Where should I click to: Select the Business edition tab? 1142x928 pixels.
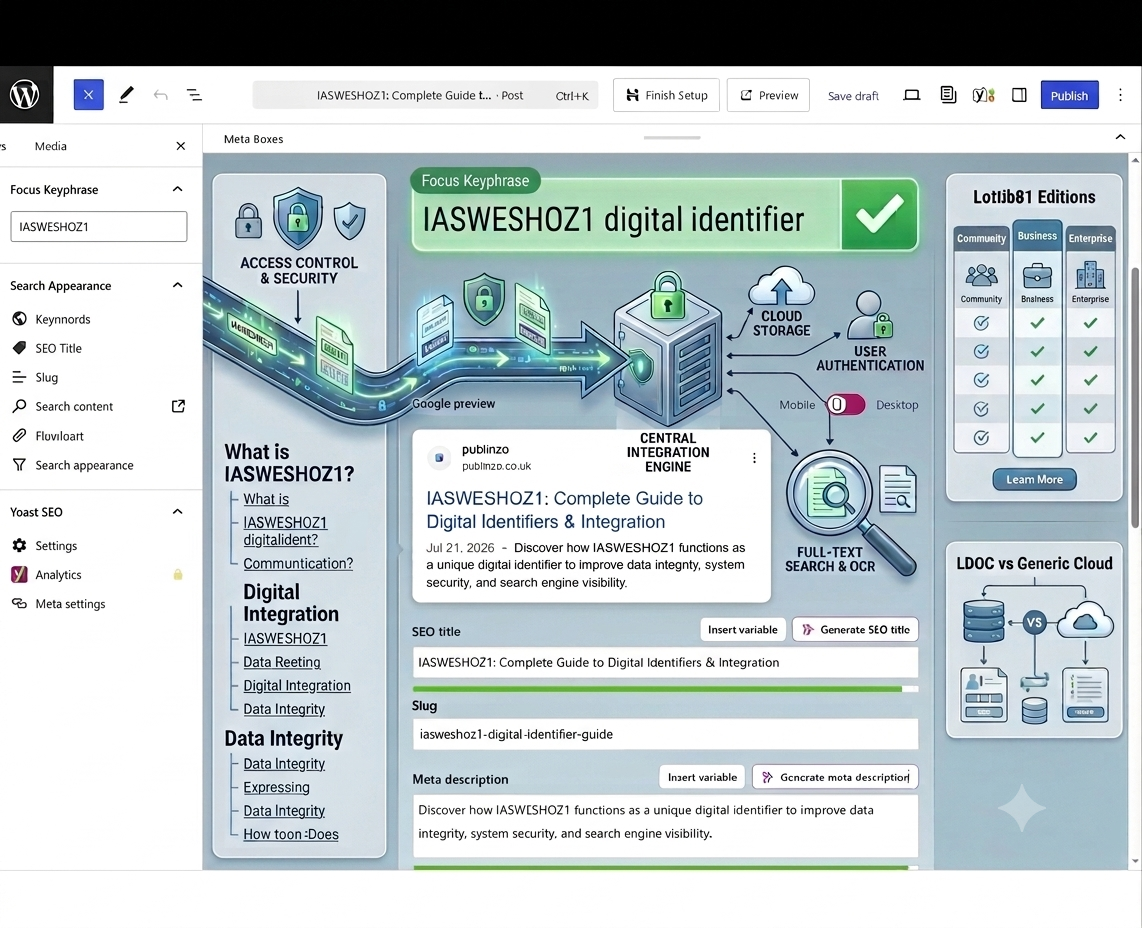tap(1037, 236)
